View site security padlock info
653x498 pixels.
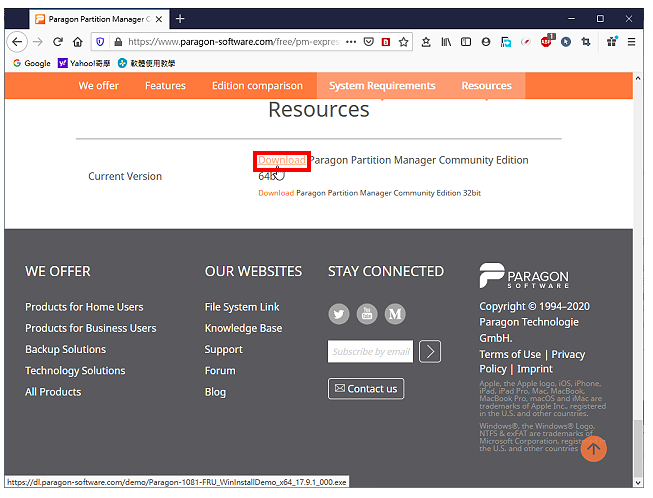(x=118, y=42)
